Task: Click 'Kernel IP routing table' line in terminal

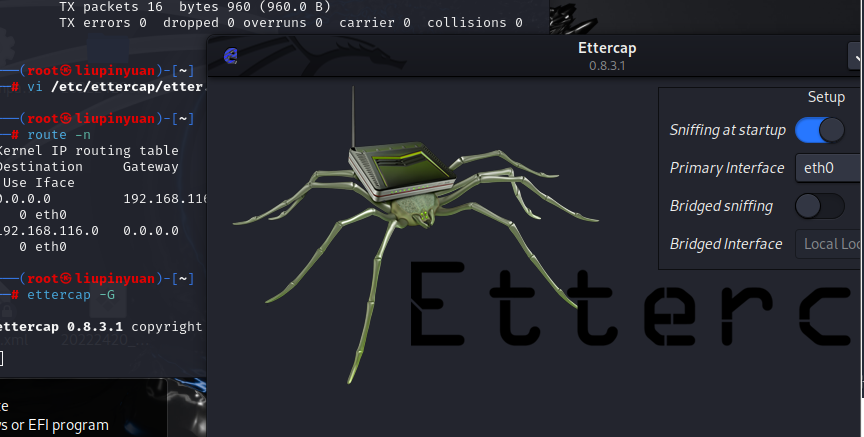Action: pyautogui.click(x=89, y=151)
